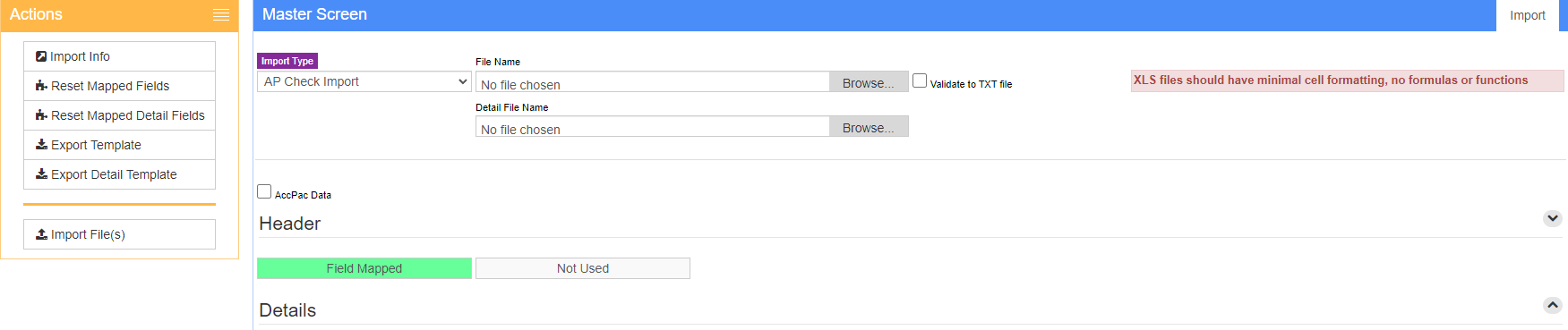Screen dimensions: 1568x330
Task: Click the green Field Mapped legend
Action: click(x=364, y=268)
